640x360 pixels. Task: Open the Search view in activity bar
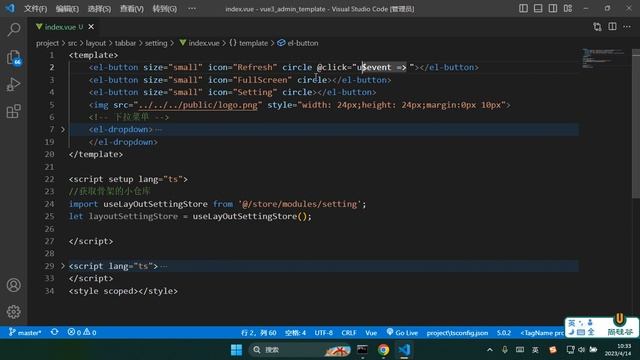14,29
